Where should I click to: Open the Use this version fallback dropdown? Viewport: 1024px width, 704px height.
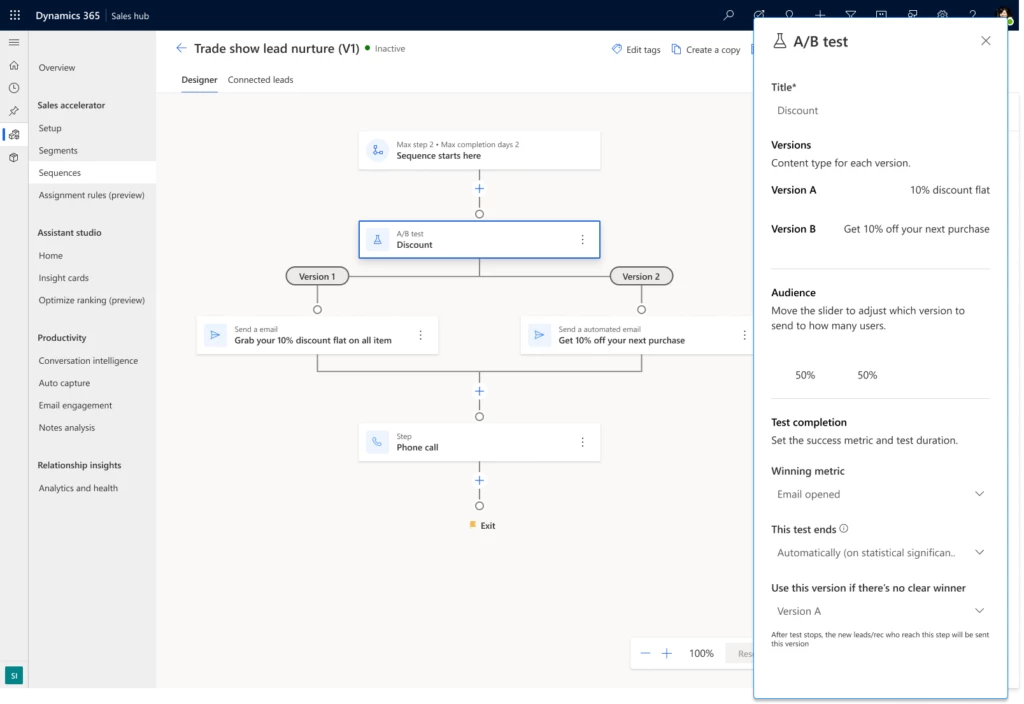pyautogui.click(x=880, y=610)
